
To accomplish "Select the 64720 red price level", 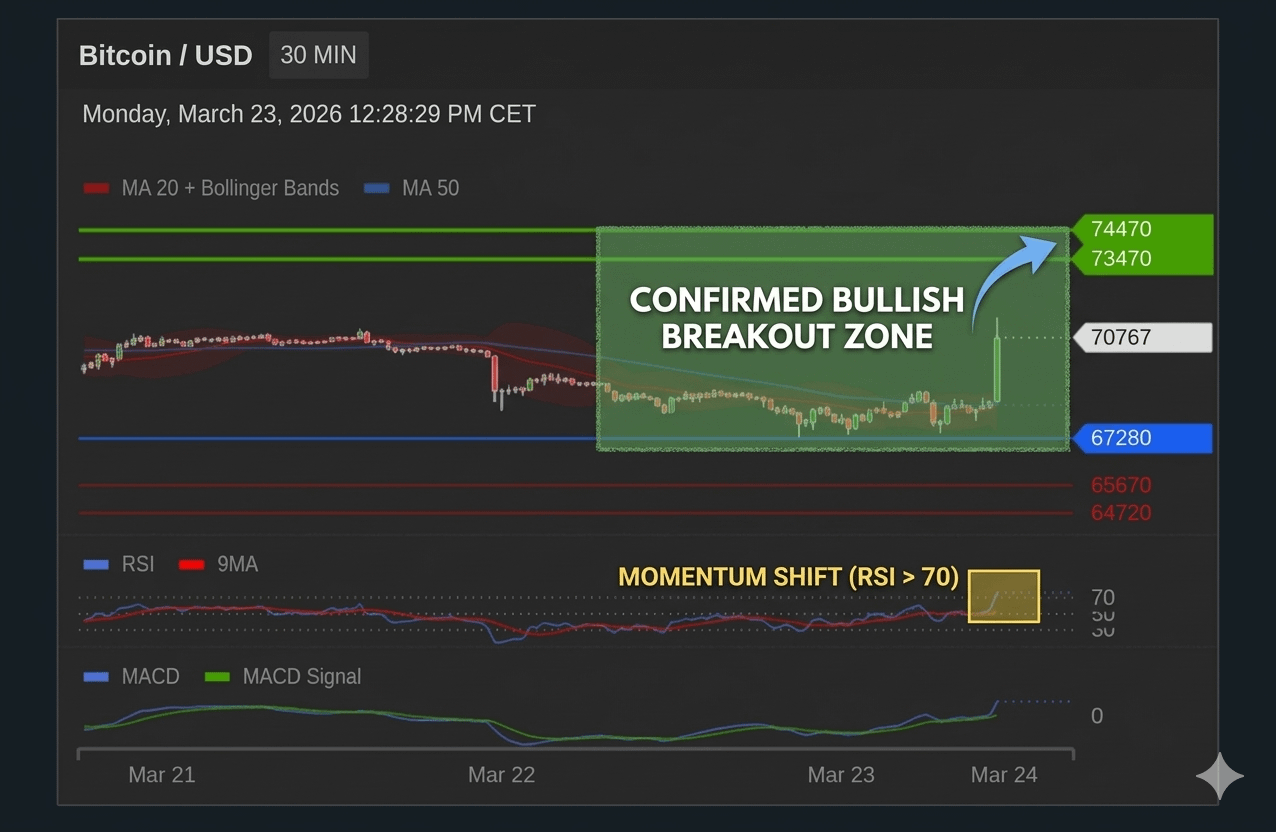I will [x=1121, y=513].
